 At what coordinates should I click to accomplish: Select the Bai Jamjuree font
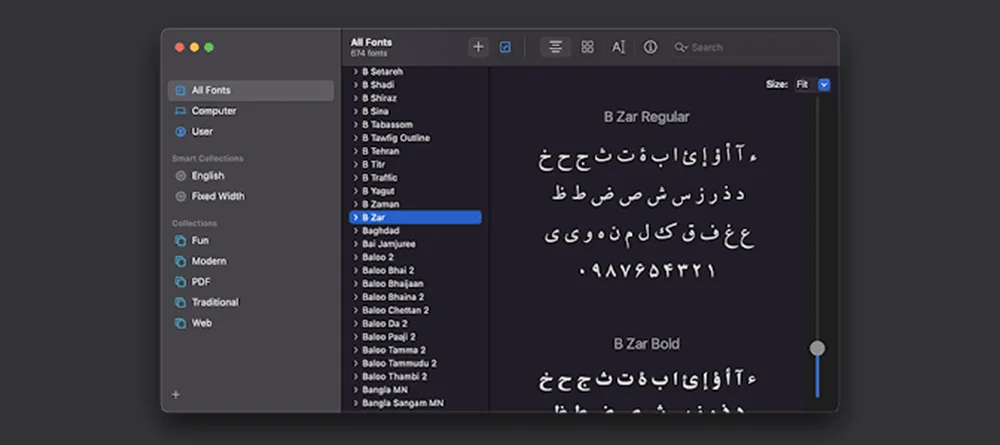[416, 244]
